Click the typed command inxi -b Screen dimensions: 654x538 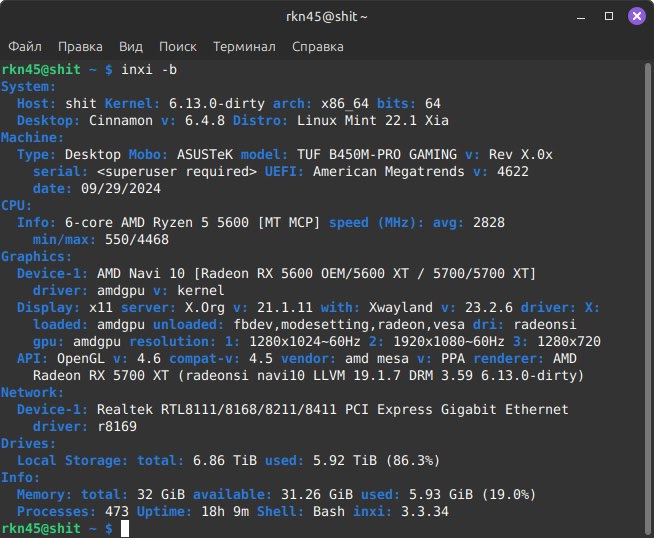[149, 69]
